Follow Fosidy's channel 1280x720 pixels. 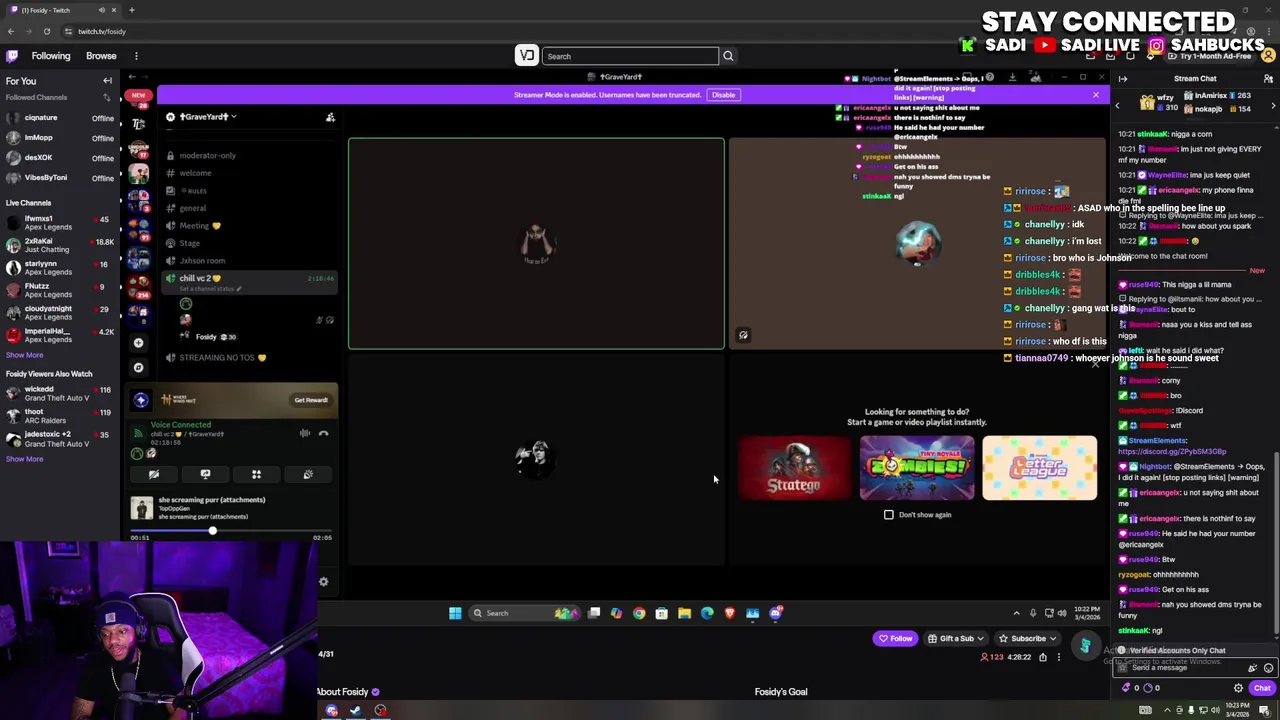pos(896,639)
